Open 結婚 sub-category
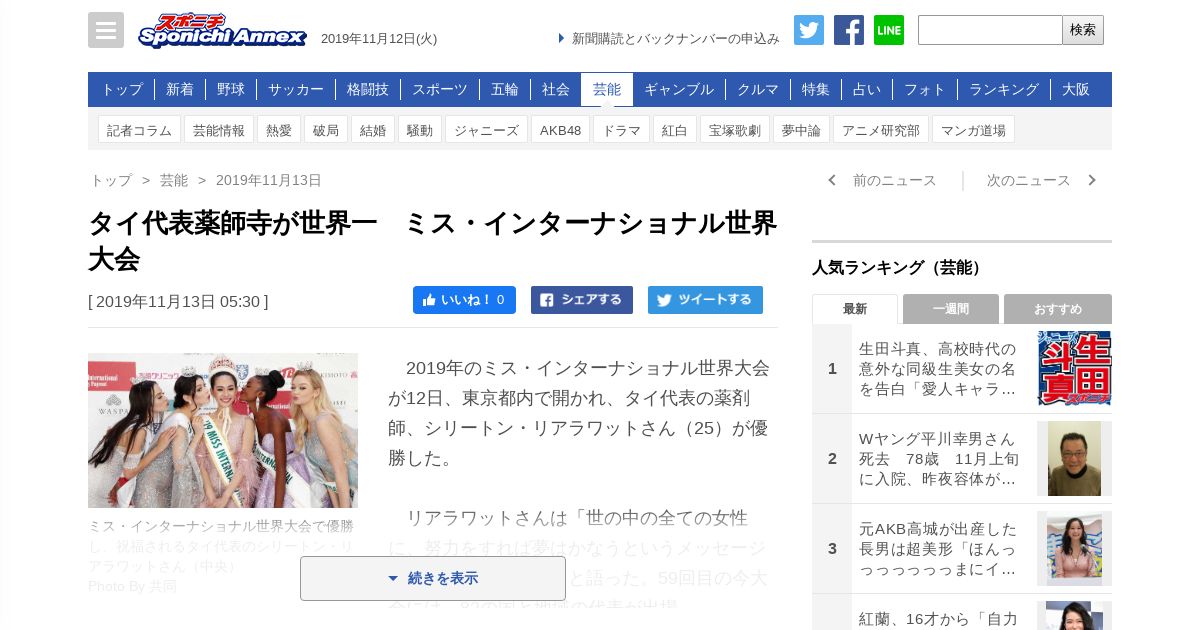The width and height of the screenshot is (1200, 630). [x=373, y=130]
